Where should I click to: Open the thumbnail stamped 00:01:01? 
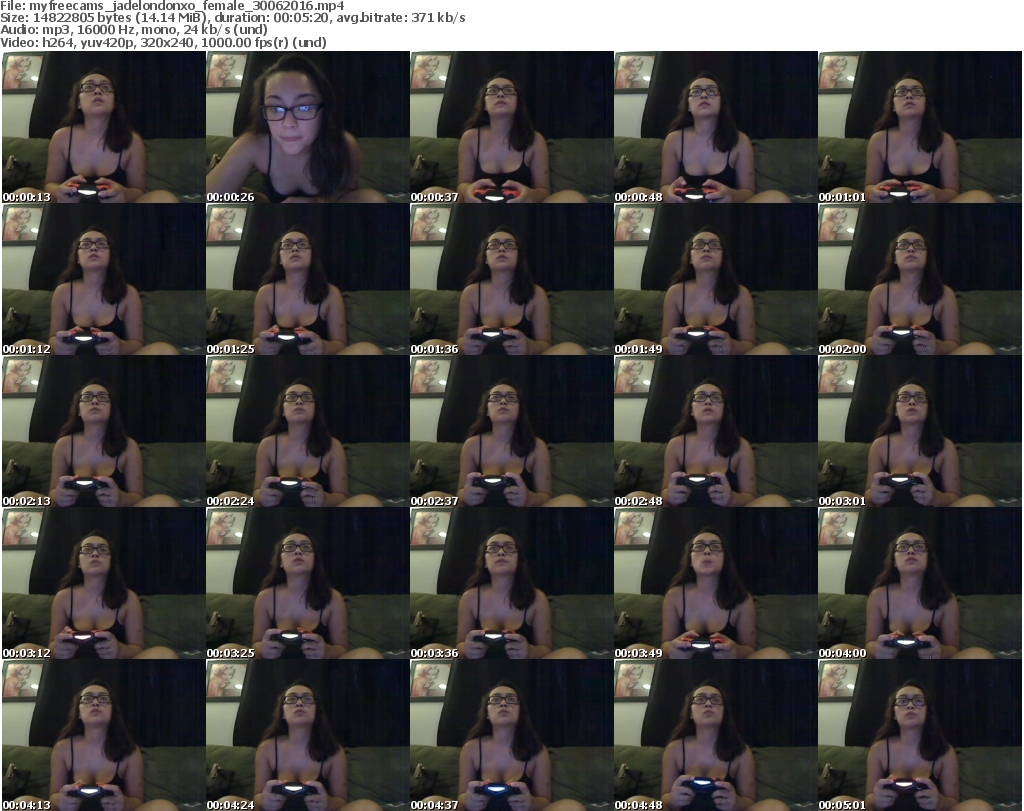(x=920, y=127)
